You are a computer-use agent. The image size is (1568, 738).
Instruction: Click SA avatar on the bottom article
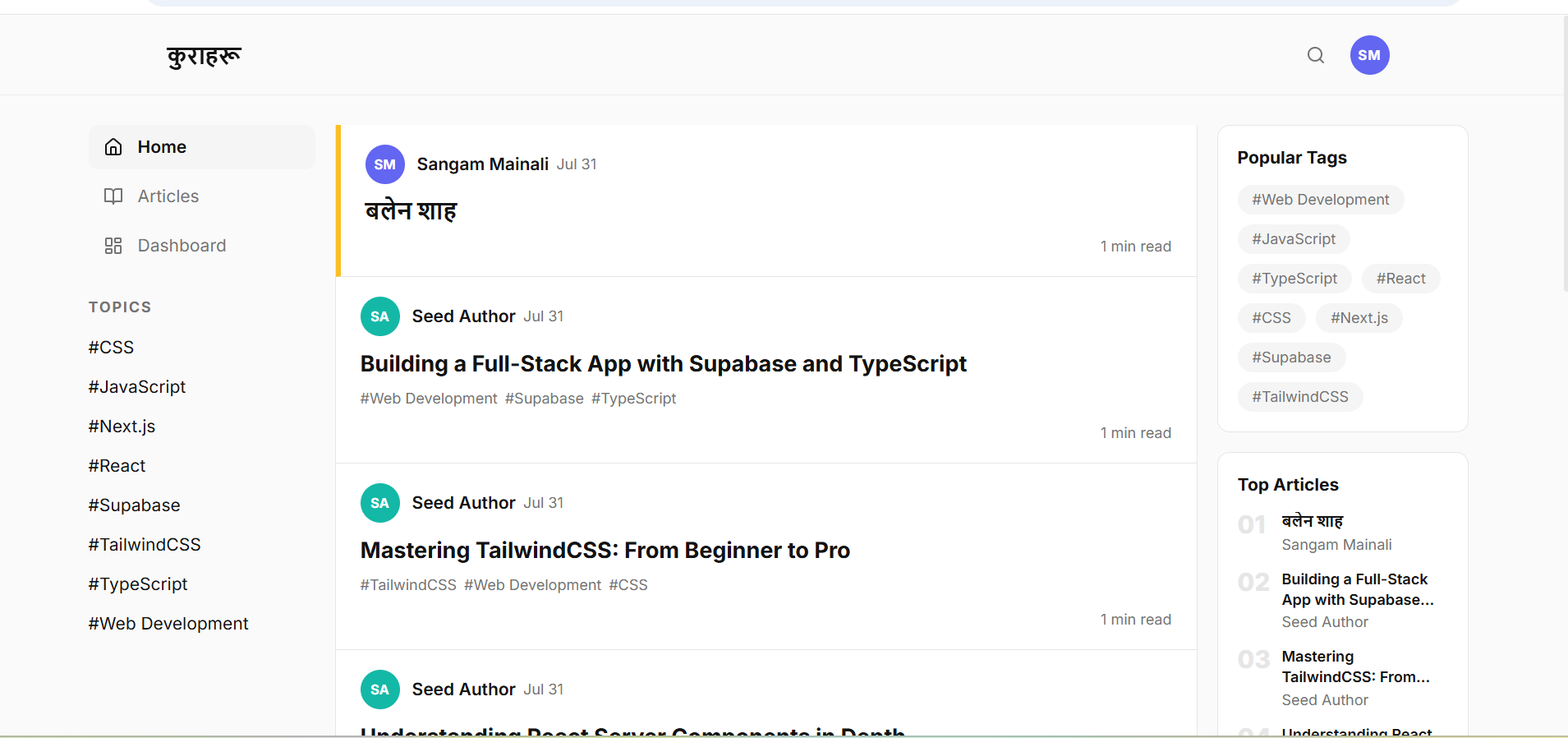380,690
